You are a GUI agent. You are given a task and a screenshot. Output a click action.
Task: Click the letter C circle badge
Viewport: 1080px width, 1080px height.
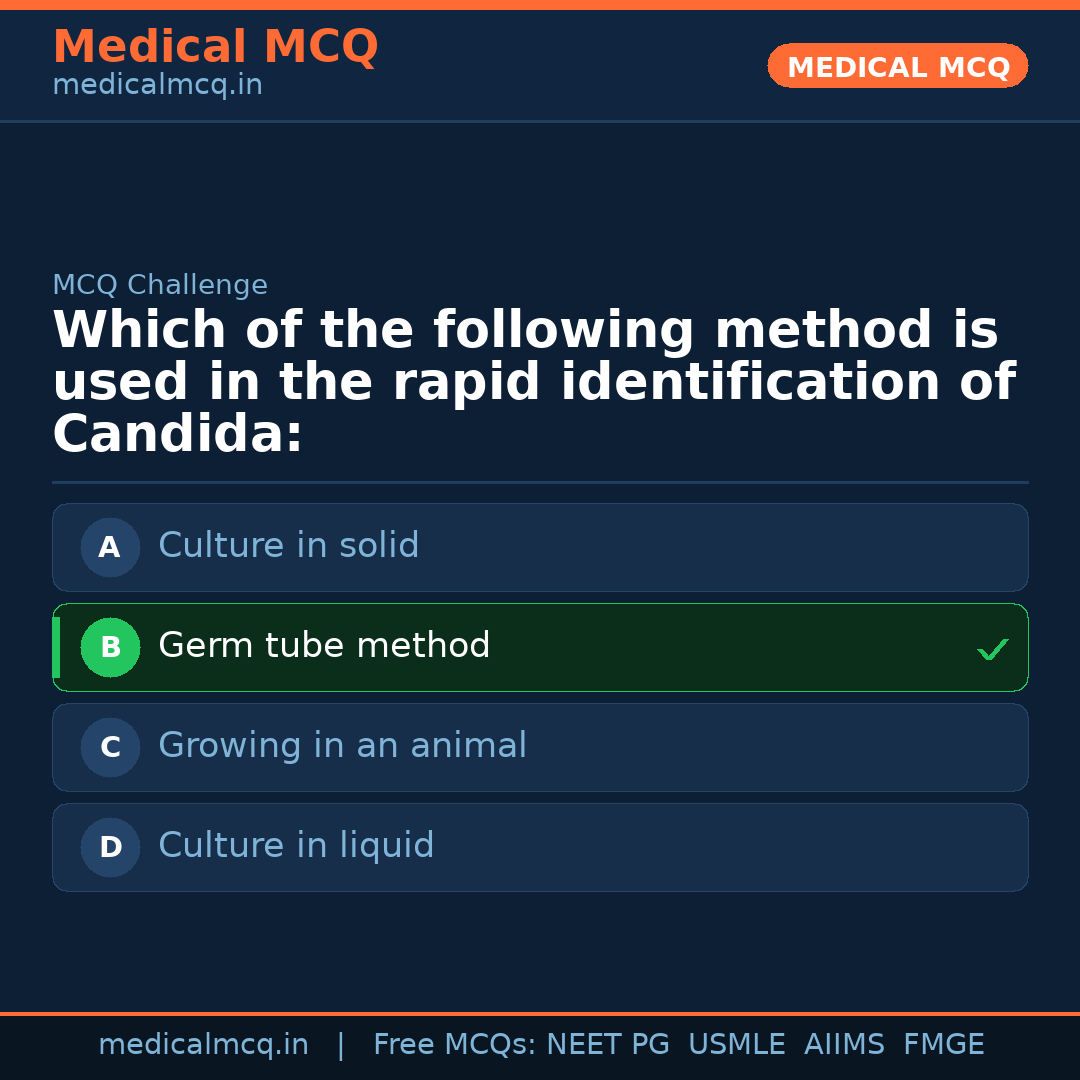point(110,747)
